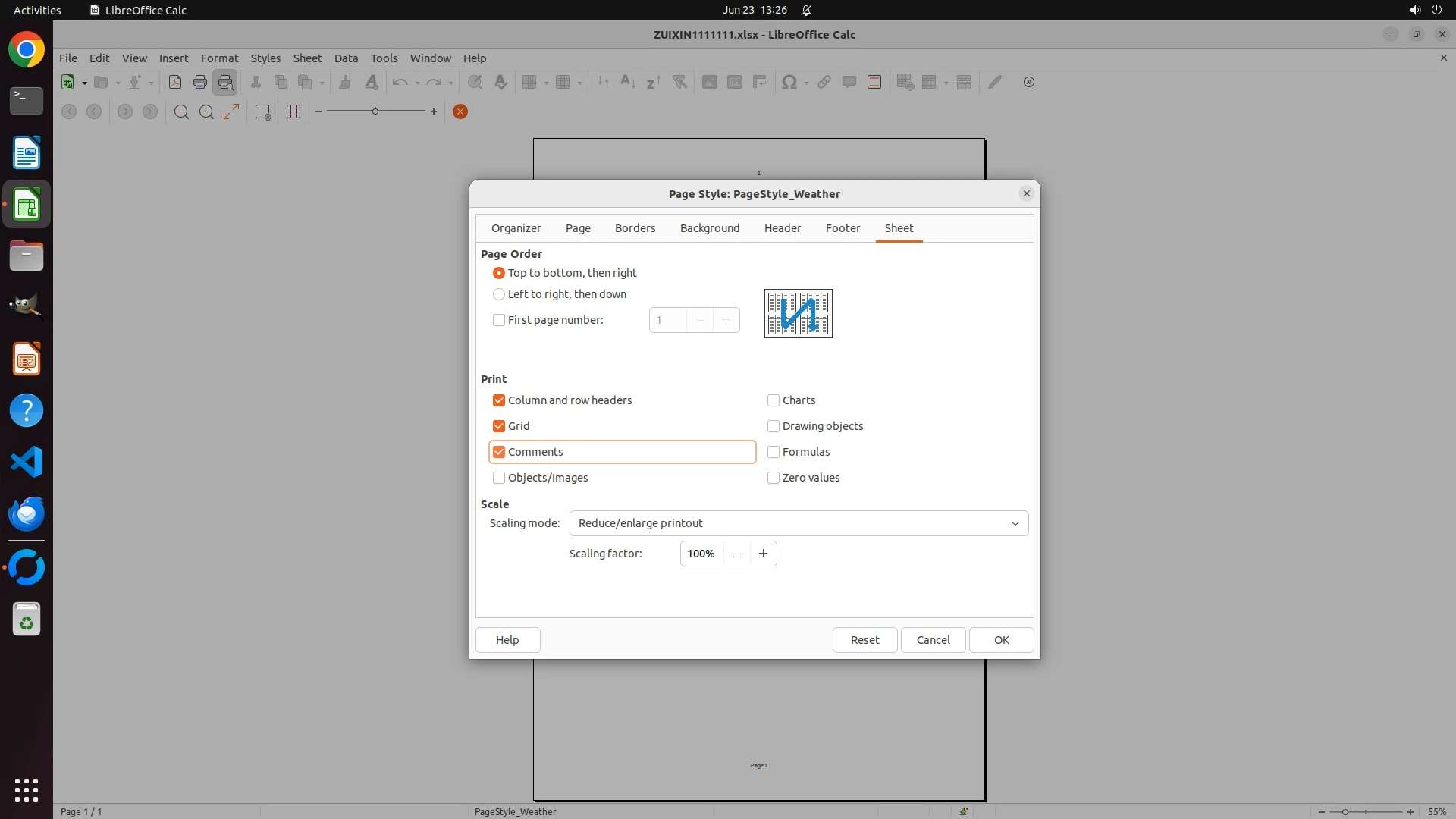Viewport: 1456px width, 819px height.
Task: Select Left to right, then down
Action: click(499, 294)
